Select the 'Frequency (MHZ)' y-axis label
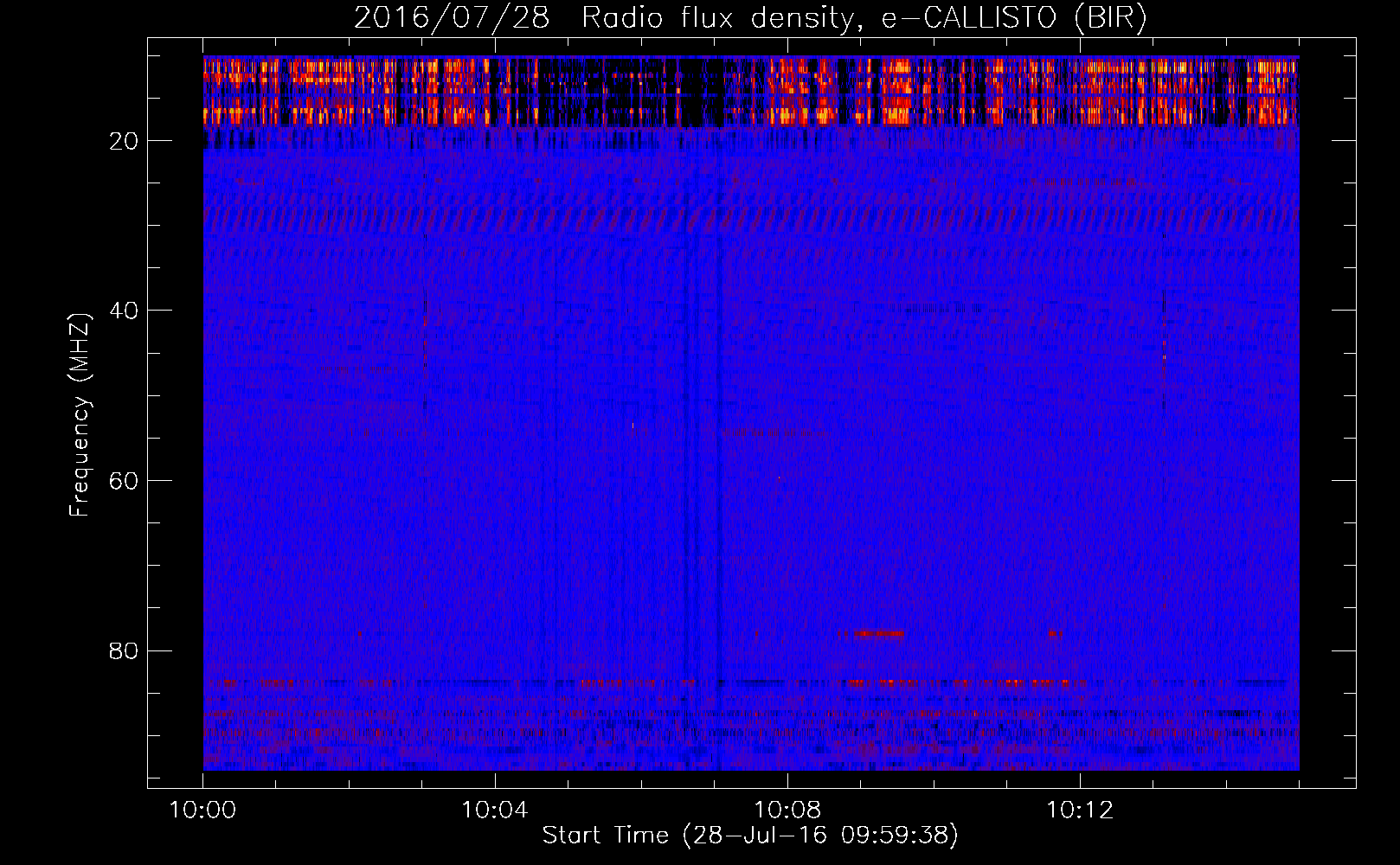Screen dimensions: 1400x865 80,415
